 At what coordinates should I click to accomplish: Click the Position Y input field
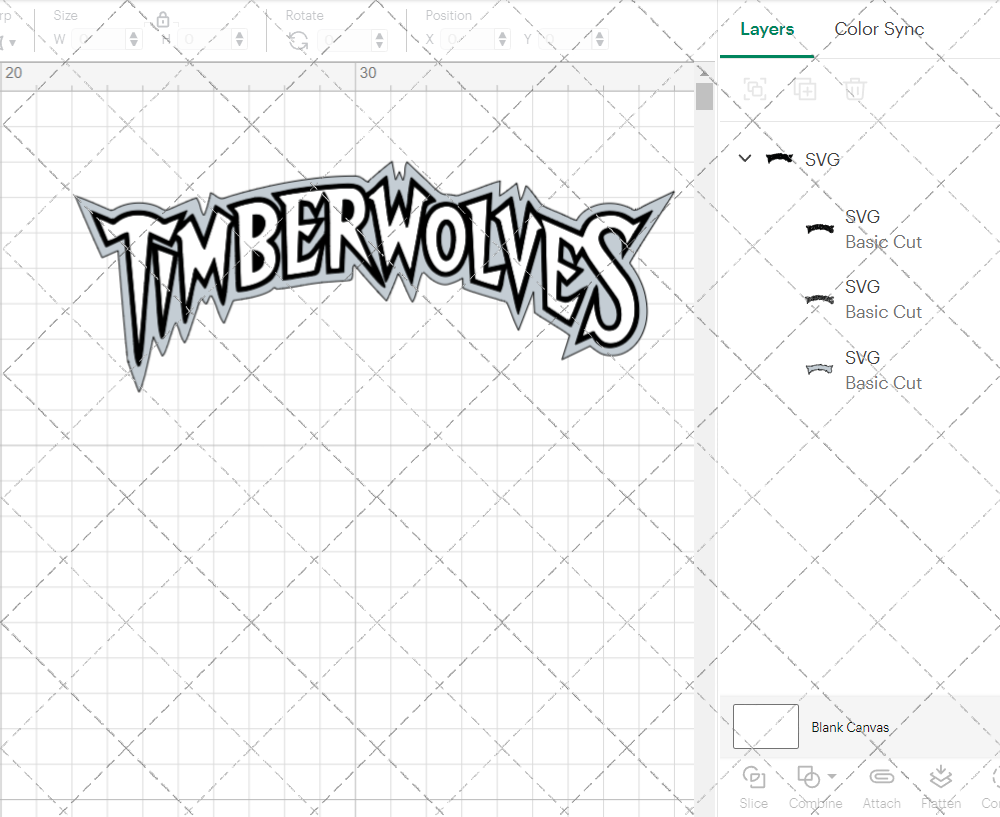566,40
